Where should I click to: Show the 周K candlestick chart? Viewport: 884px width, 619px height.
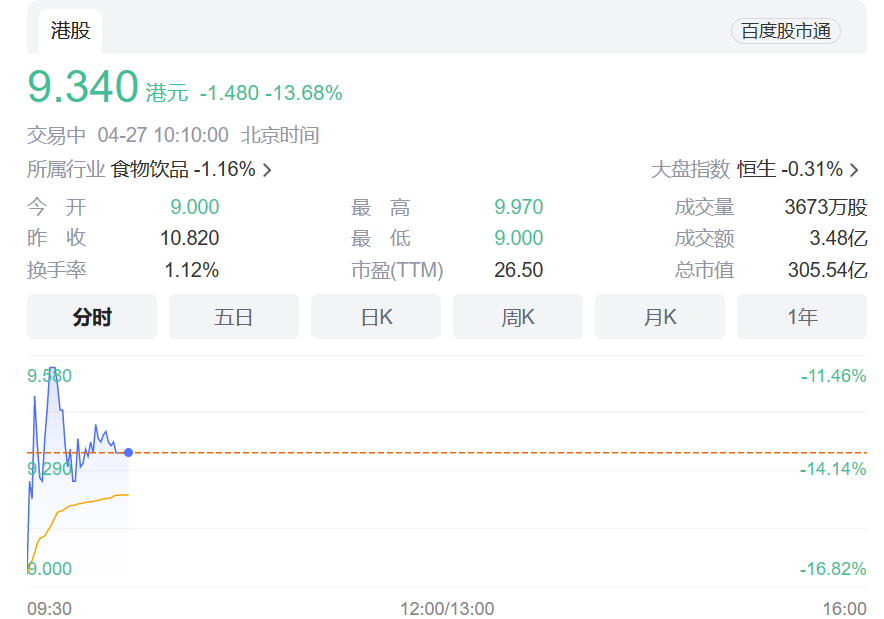(518, 317)
